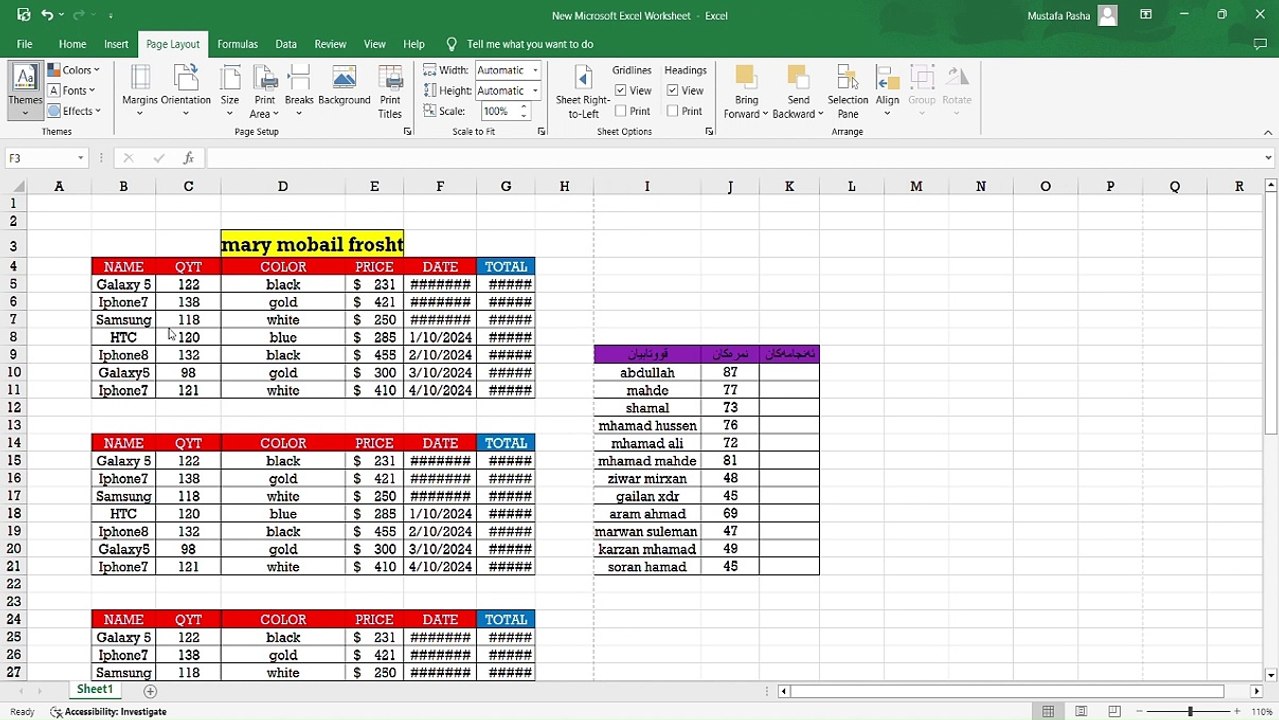Screen dimensions: 1279x720
Task: Click the Tell me what you want search box
Action: pos(530,44)
